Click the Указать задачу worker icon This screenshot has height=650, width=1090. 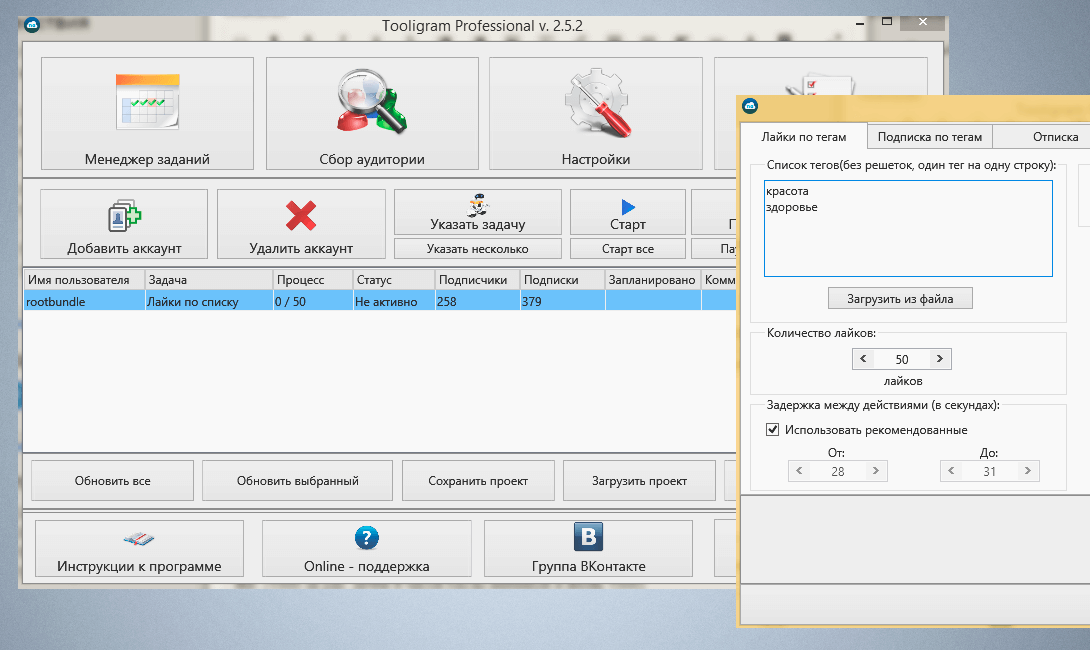pos(478,205)
